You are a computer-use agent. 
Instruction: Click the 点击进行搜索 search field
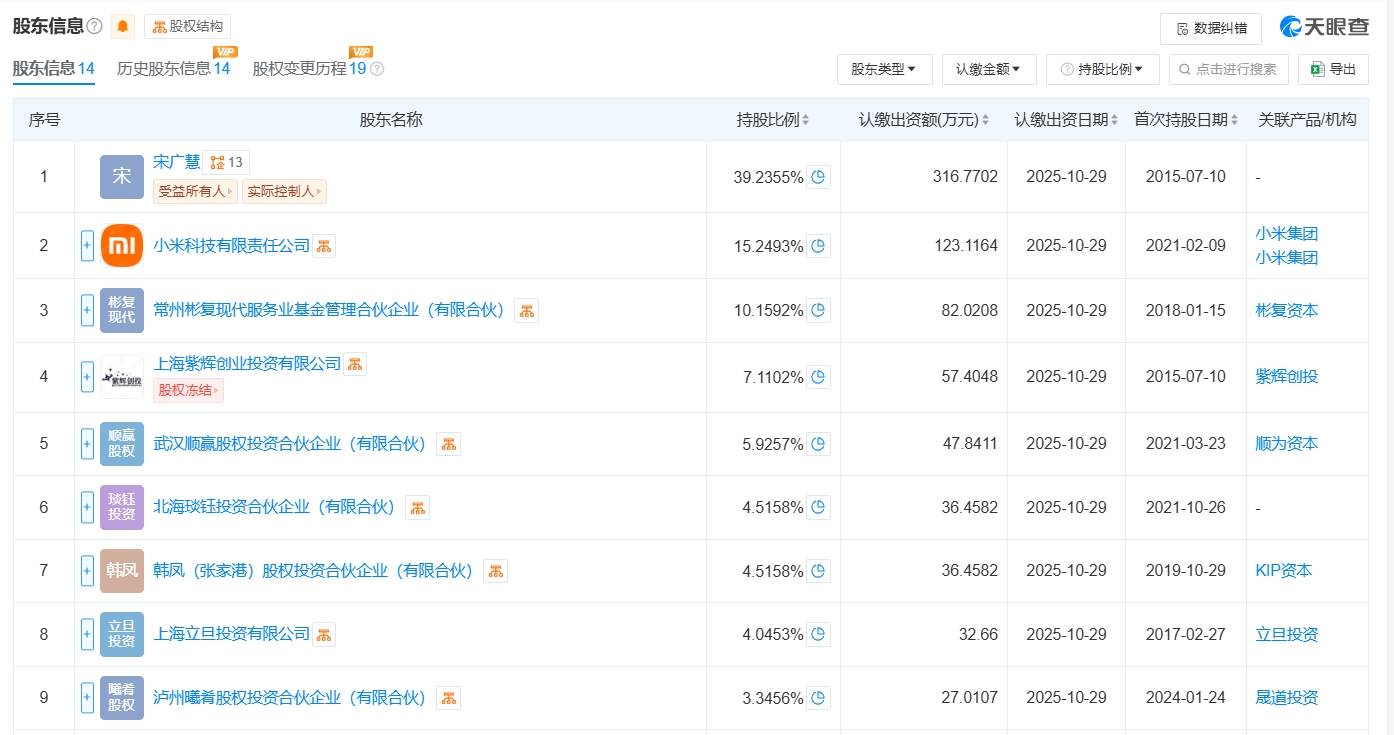pos(1228,69)
